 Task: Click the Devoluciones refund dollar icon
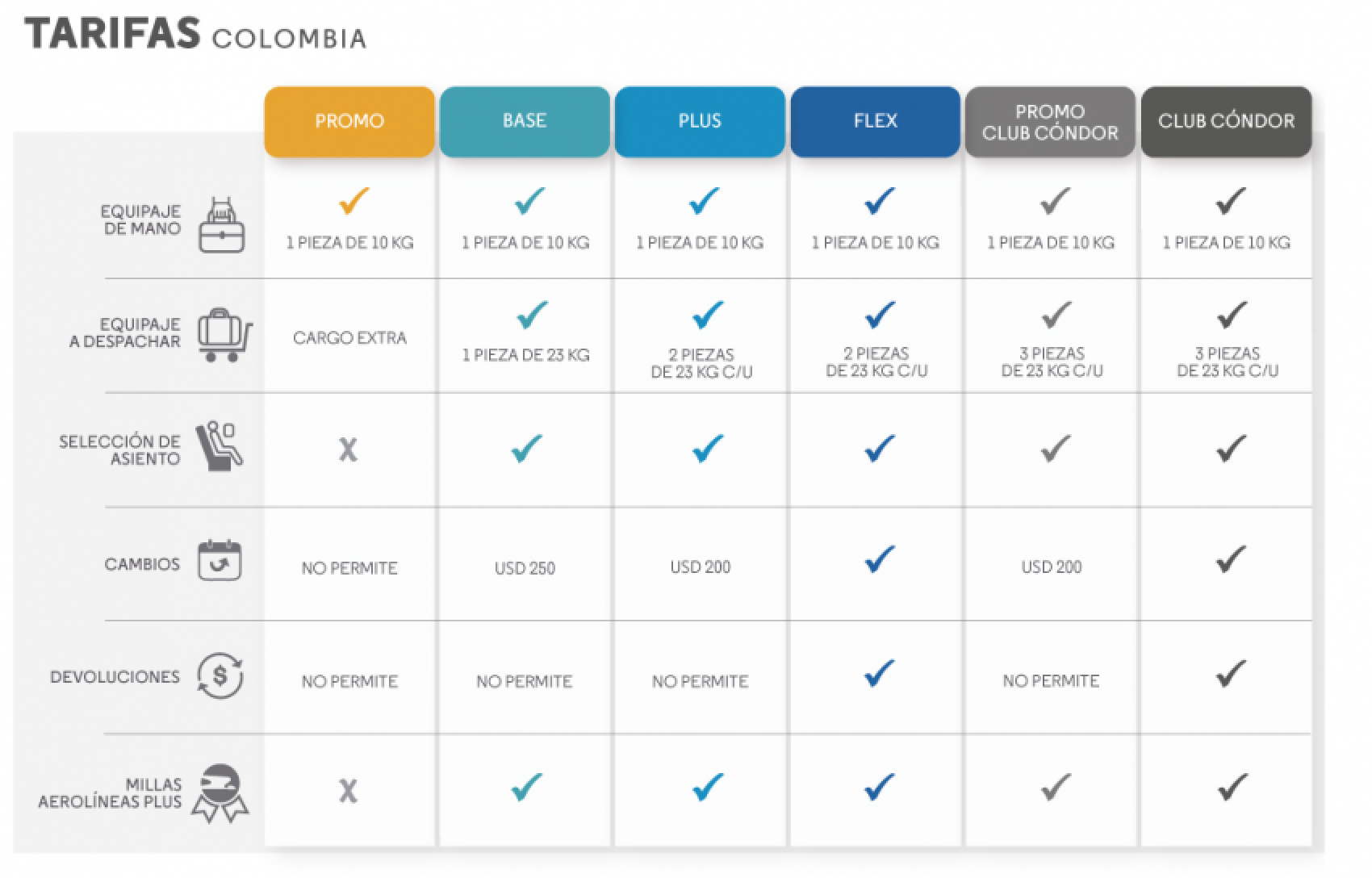[220, 675]
